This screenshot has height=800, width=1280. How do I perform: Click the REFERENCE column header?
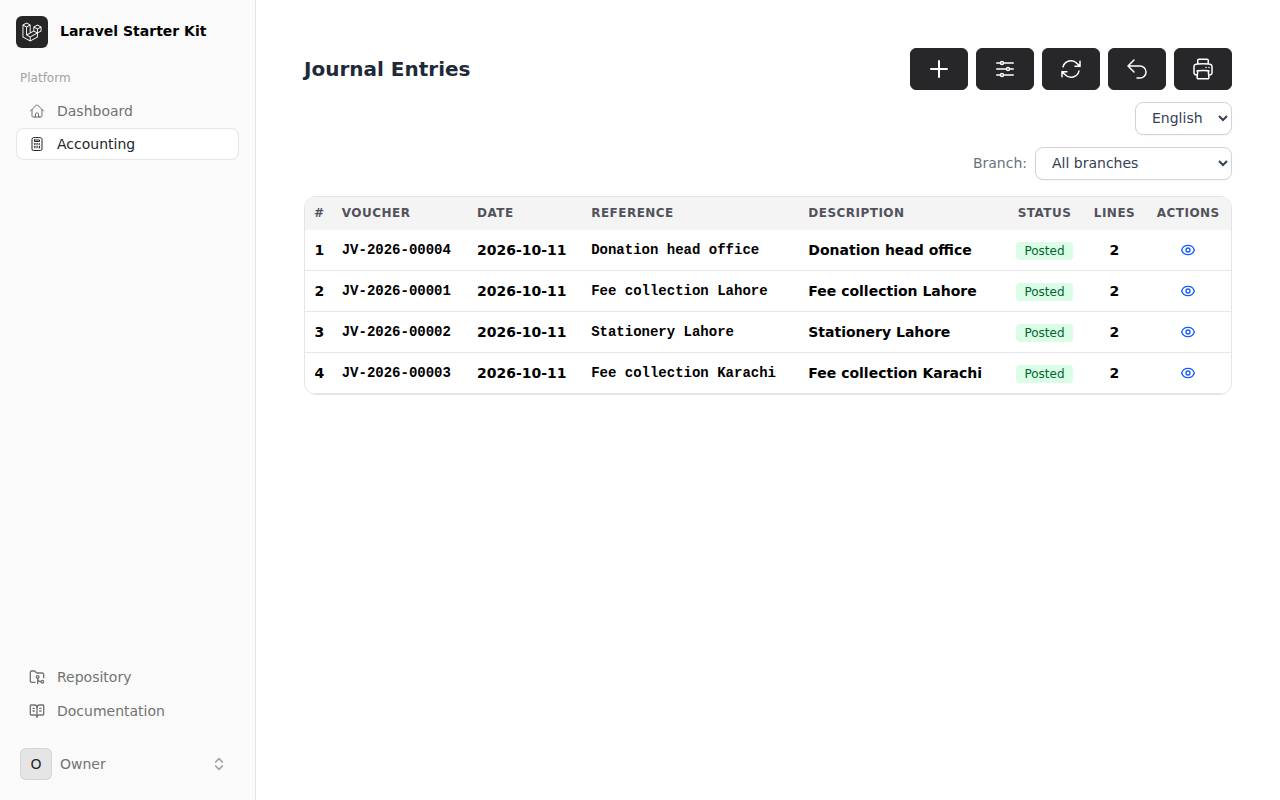pyautogui.click(x=632, y=213)
